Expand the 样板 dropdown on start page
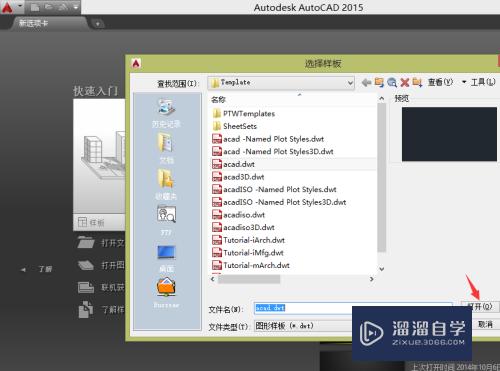The width and height of the screenshot is (500, 371). [99, 222]
